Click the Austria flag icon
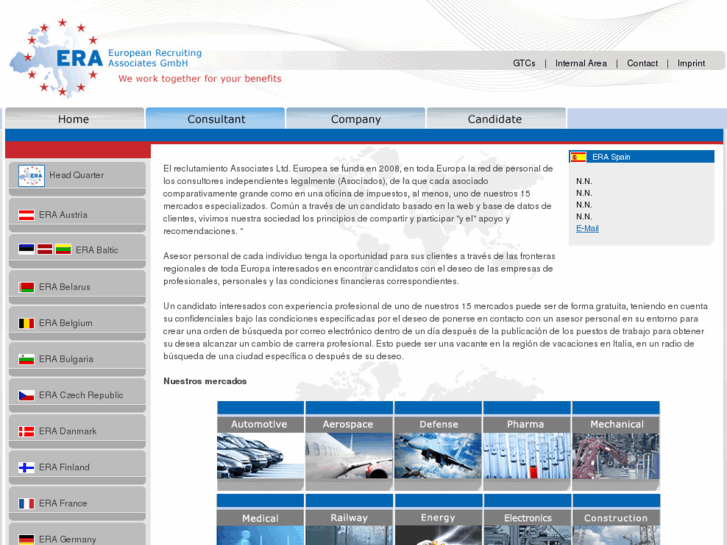This screenshot has width=727, height=545. point(26,215)
